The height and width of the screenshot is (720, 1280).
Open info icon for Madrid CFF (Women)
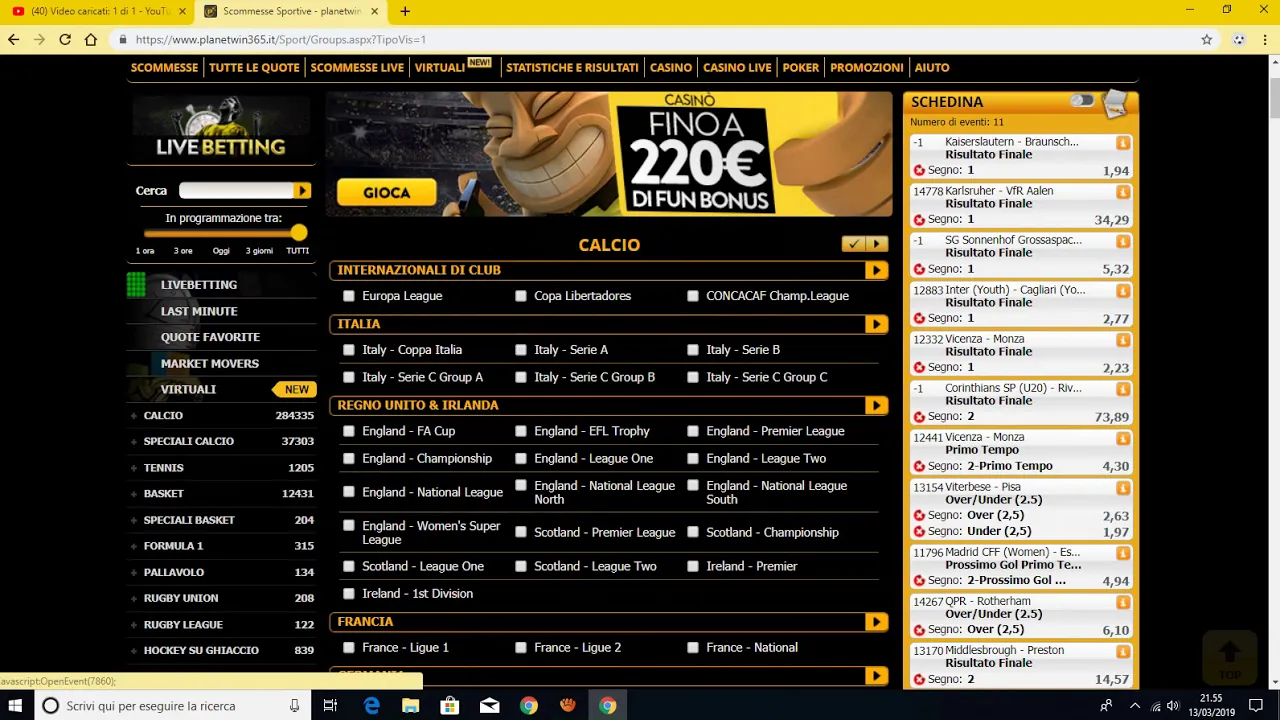tap(1123, 553)
